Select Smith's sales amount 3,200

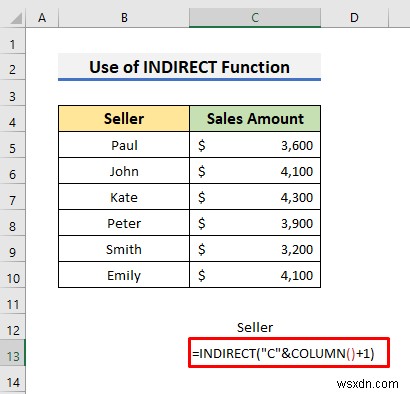click(255, 249)
